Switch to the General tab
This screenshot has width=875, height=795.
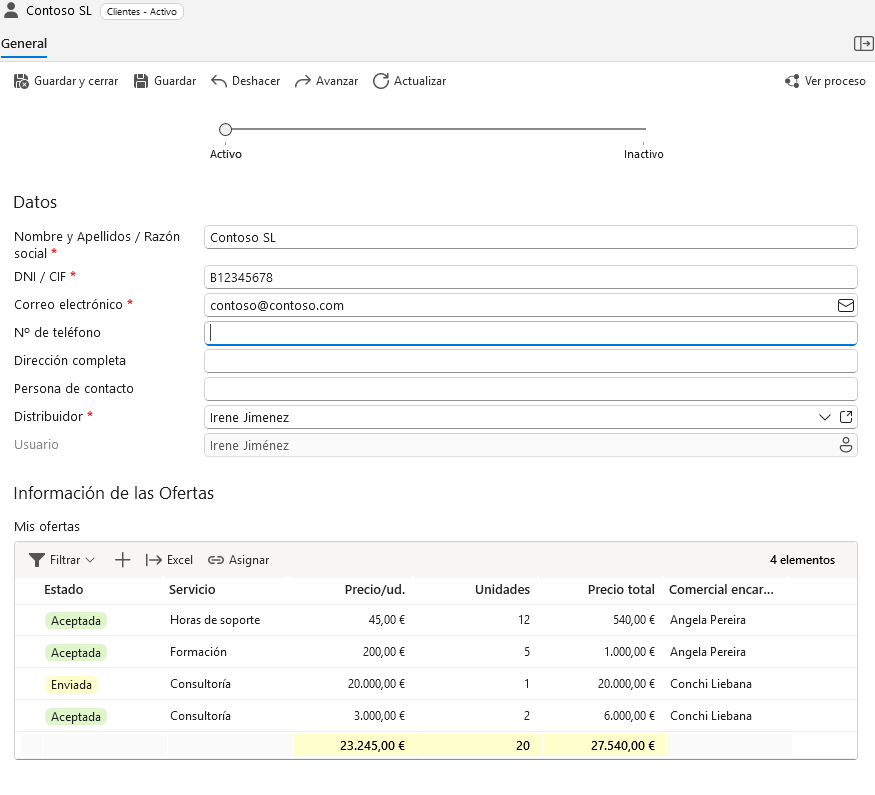(24, 44)
